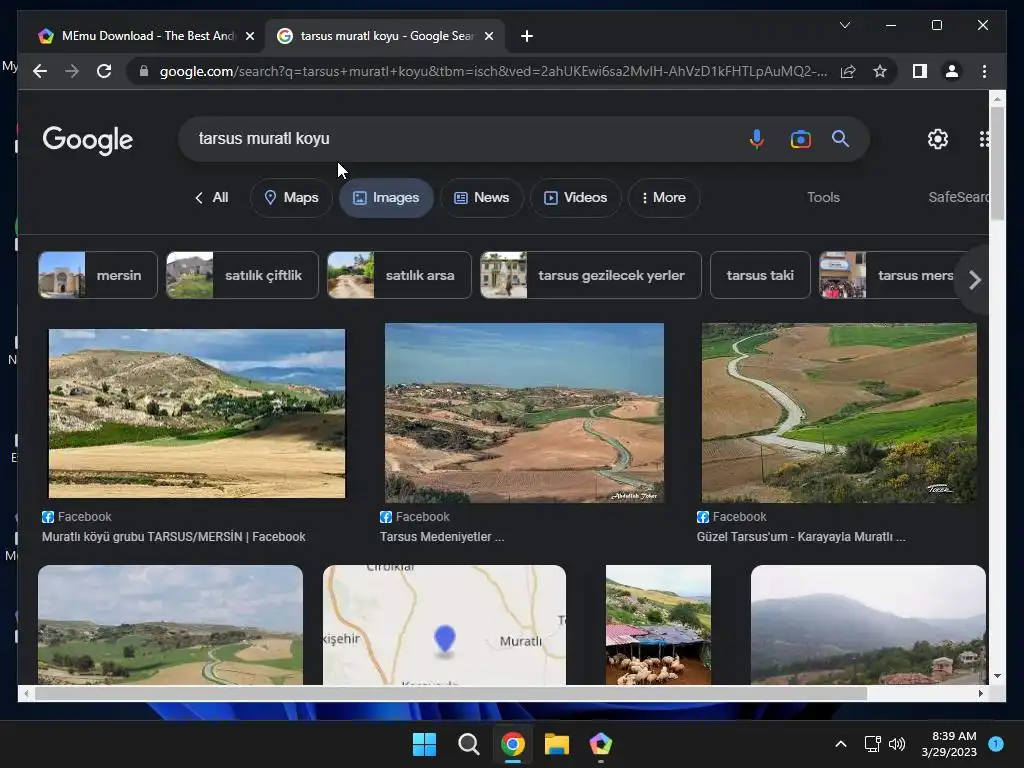Image resolution: width=1024 pixels, height=768 pixels.
Task: Open a new browser tab
Action: tap(527, 36)
